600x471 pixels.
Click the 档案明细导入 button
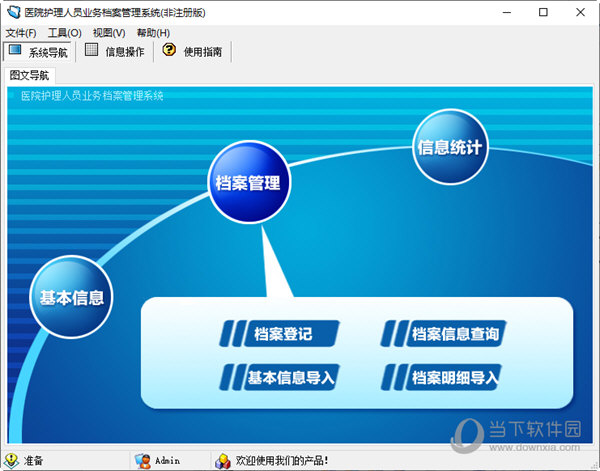tap(443, 377)
